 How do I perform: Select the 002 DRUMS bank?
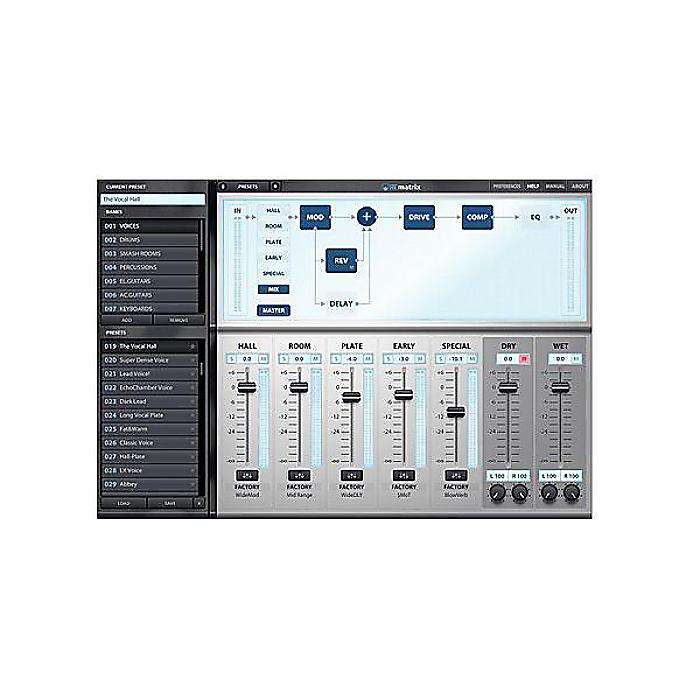click(x=150, y=240)
